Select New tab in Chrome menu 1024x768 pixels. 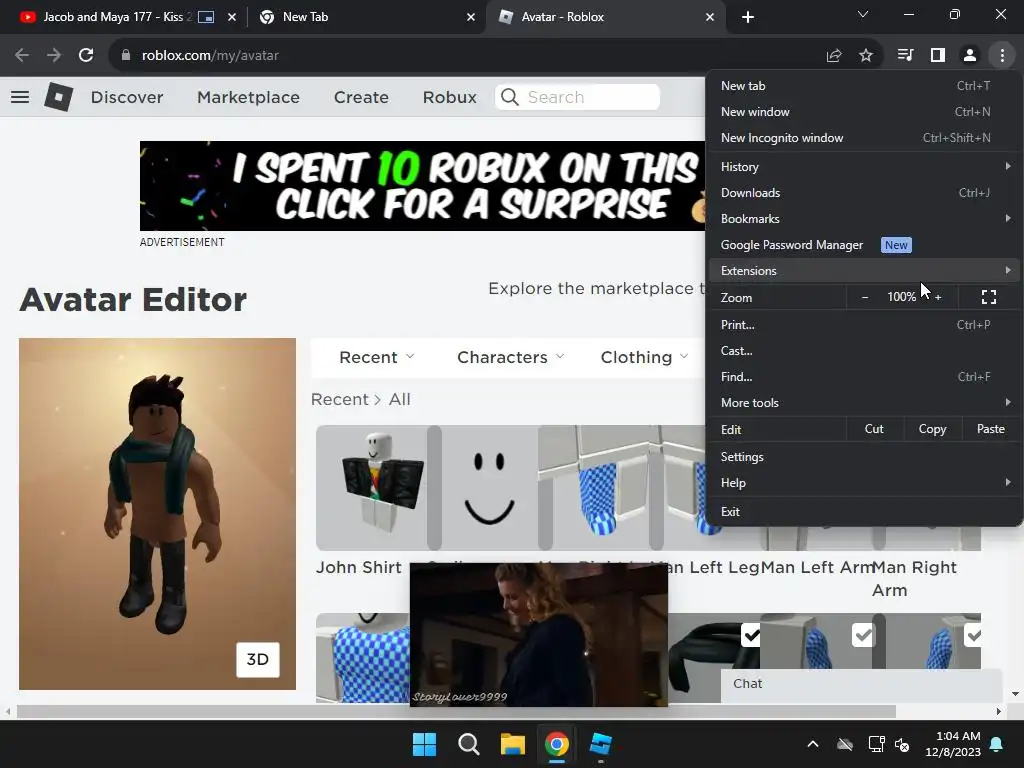pyautogui.click(x=865, y=86)
